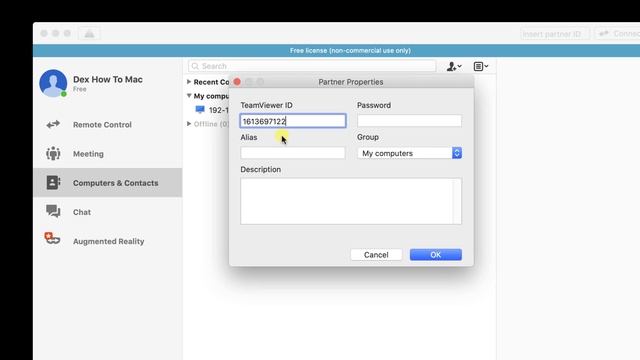Expand the Recent Connections group
640x360 pixels.
point(189,82)
